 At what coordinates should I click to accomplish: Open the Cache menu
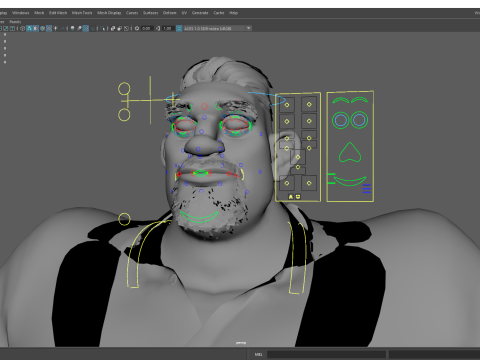point(219,13)
